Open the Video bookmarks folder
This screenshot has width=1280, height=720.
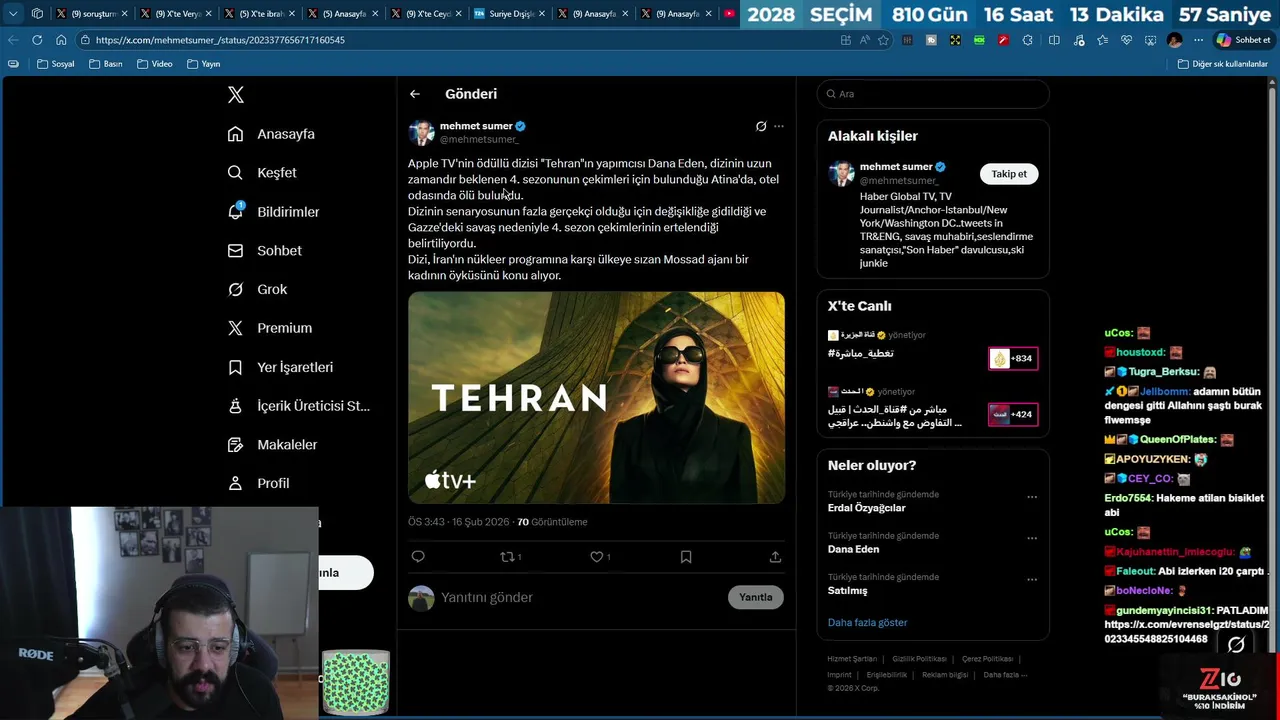155,64
